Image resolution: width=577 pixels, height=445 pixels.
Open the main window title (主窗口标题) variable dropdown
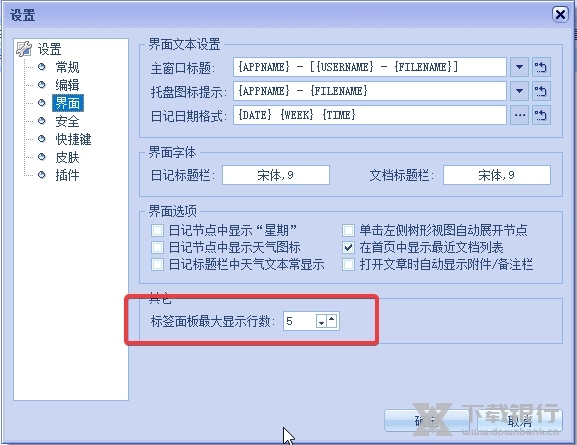[519, 67]
